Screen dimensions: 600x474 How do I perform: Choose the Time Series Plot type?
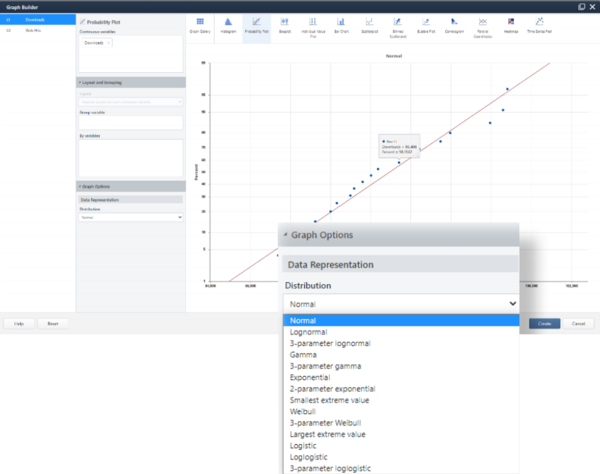(539, 26)
